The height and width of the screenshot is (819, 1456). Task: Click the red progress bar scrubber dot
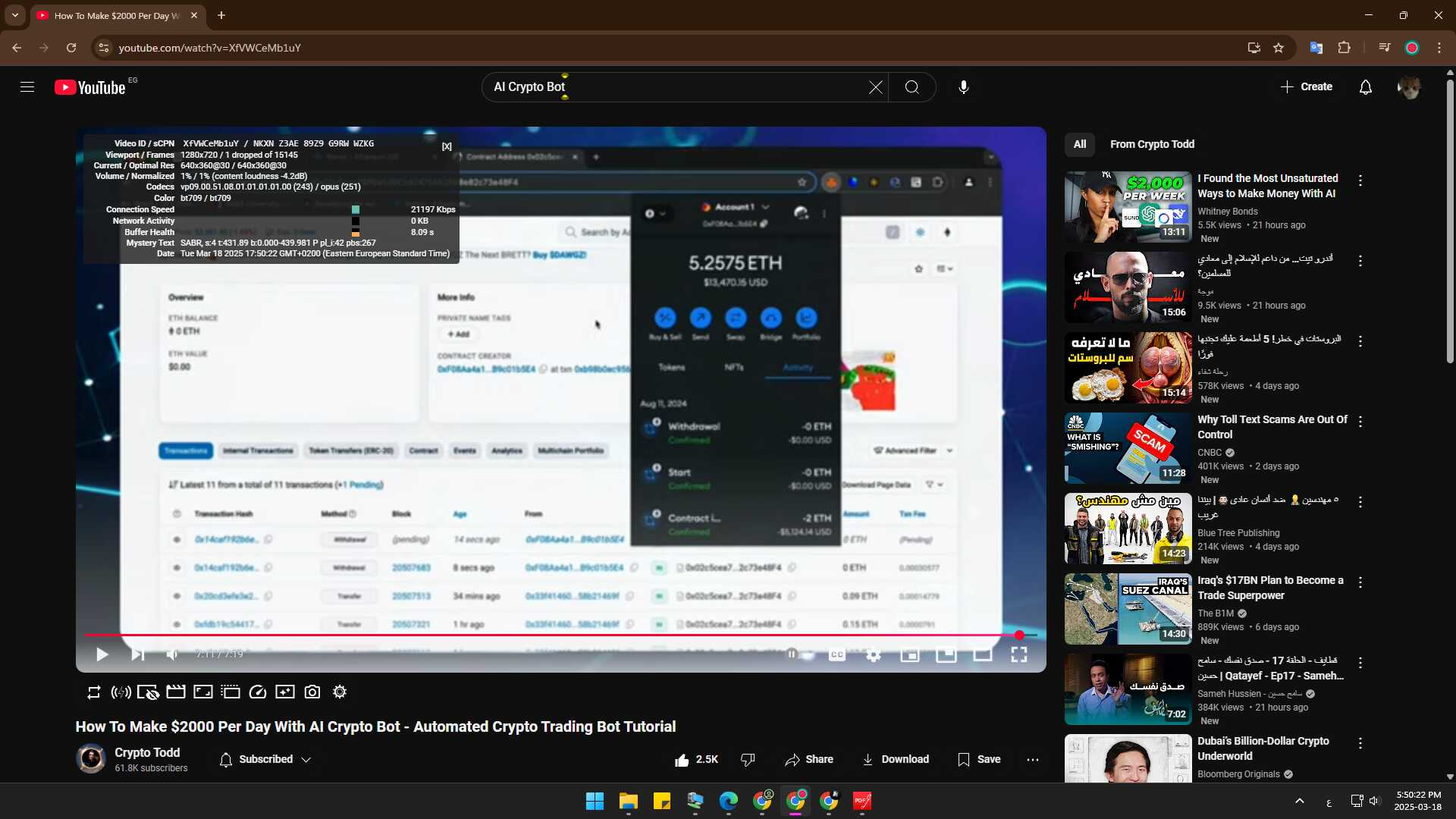(x=1020, y=635)
